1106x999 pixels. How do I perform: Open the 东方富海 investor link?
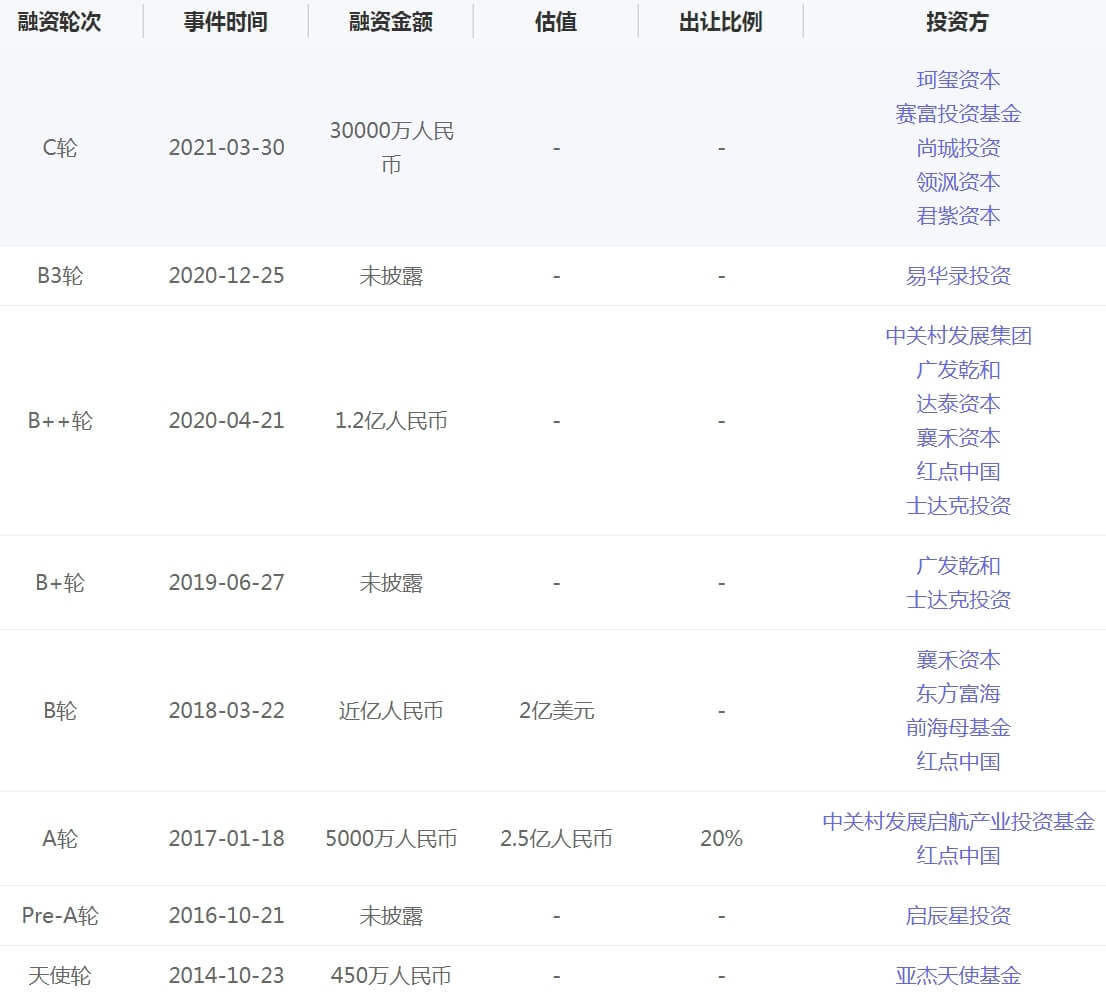(958, 694)
